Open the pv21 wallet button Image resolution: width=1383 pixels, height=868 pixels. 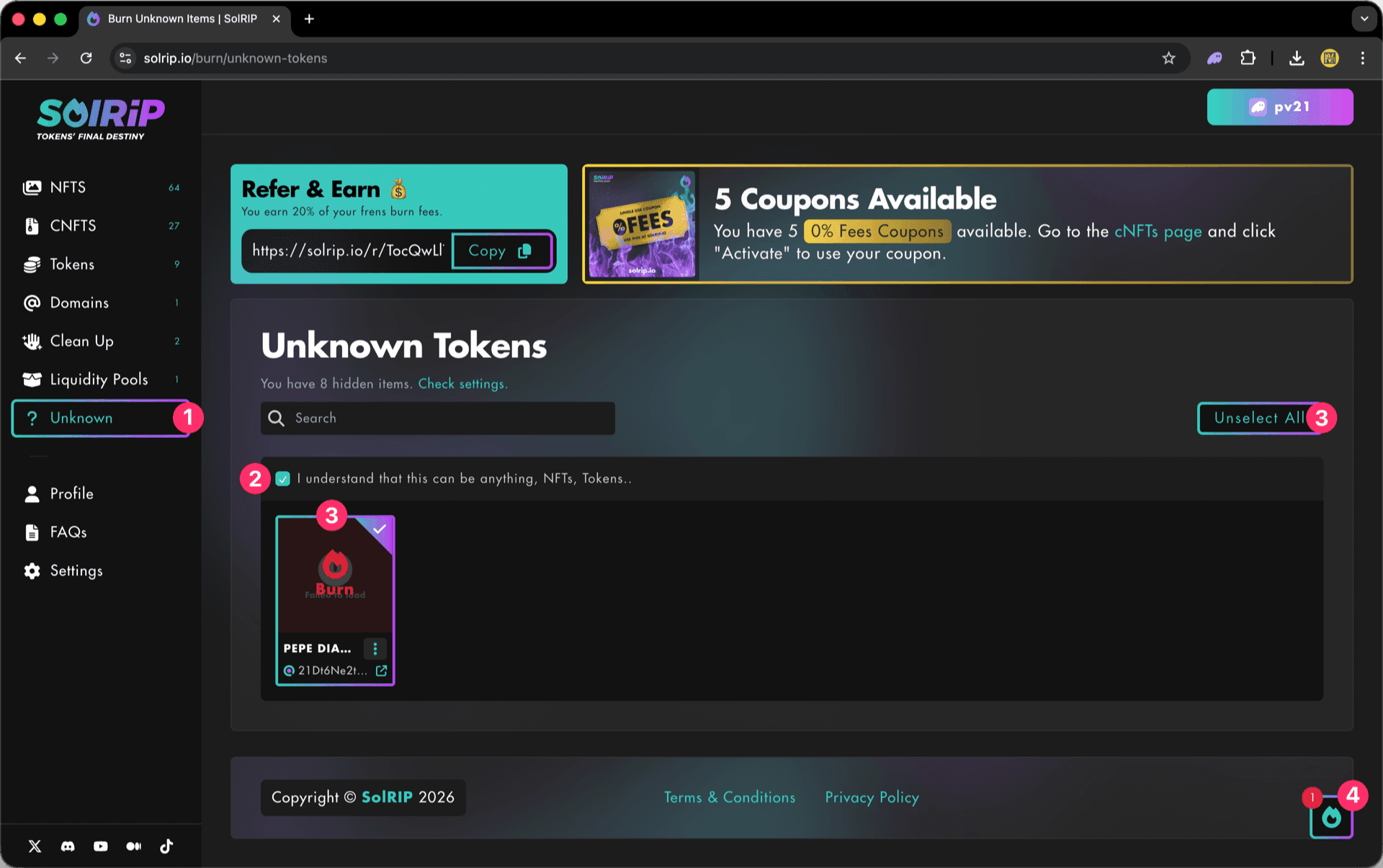[x=1280, y=107]
